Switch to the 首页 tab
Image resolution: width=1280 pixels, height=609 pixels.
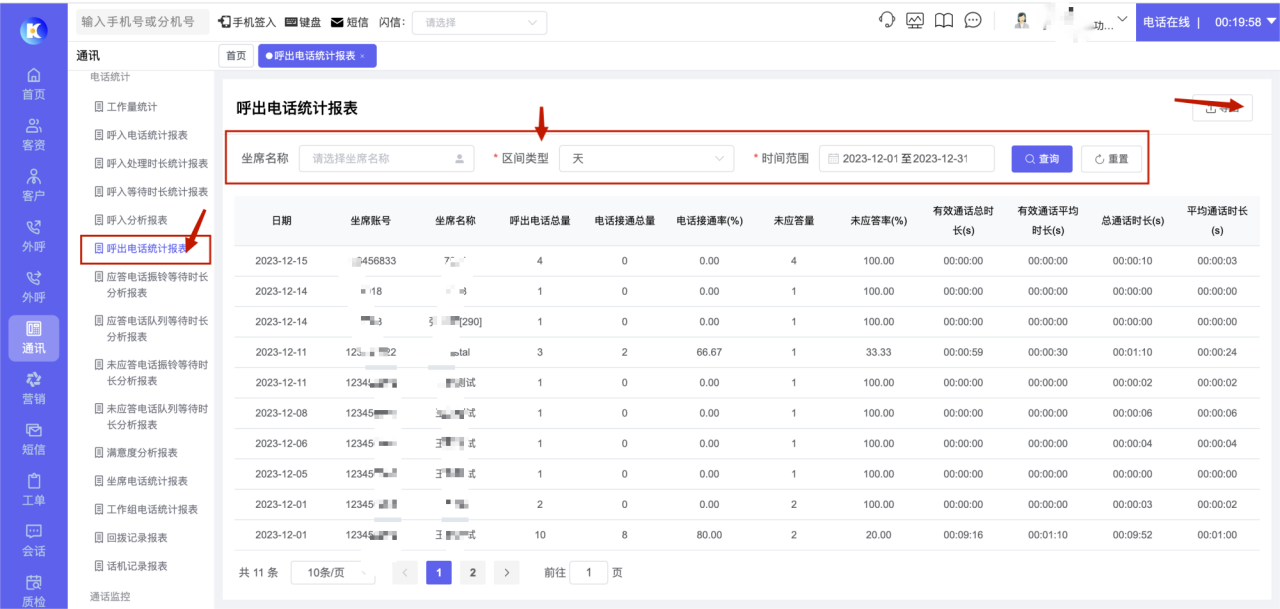point(236,56)
